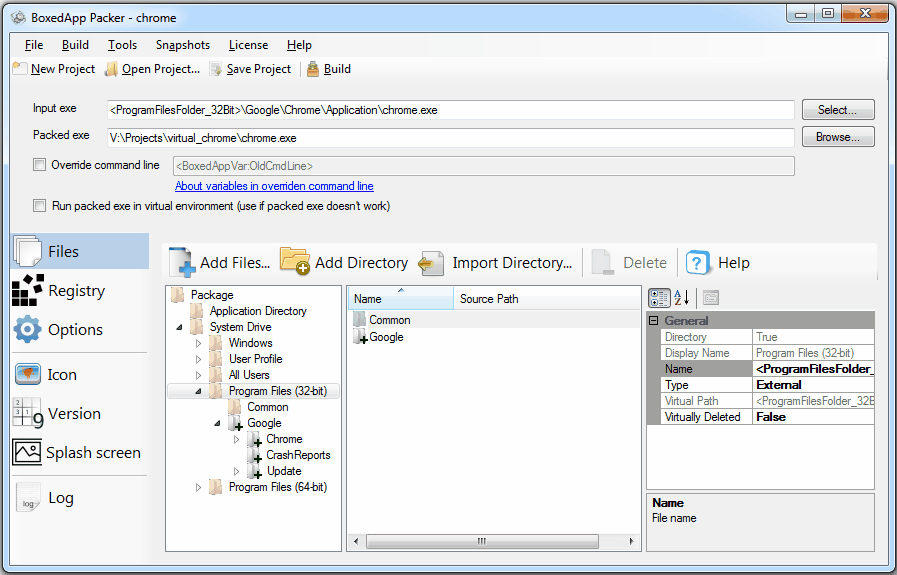
Task: Click the Save Project toolbar icon
Action: (216, 69)
